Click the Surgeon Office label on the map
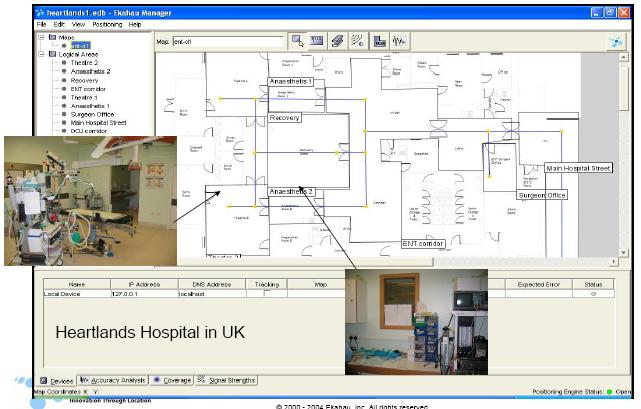The width and height of the screenshot is (641, 409). tap(542, 196)
